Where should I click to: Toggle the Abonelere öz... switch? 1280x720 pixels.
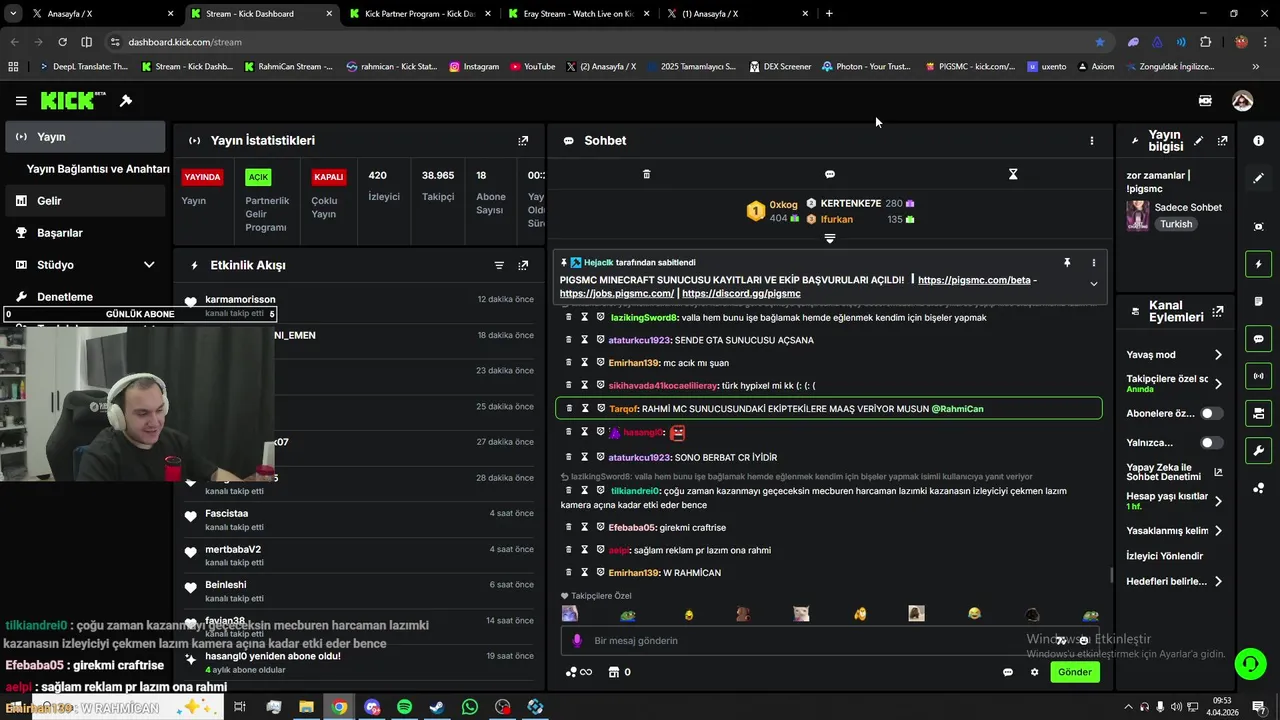pos(1211,413)
